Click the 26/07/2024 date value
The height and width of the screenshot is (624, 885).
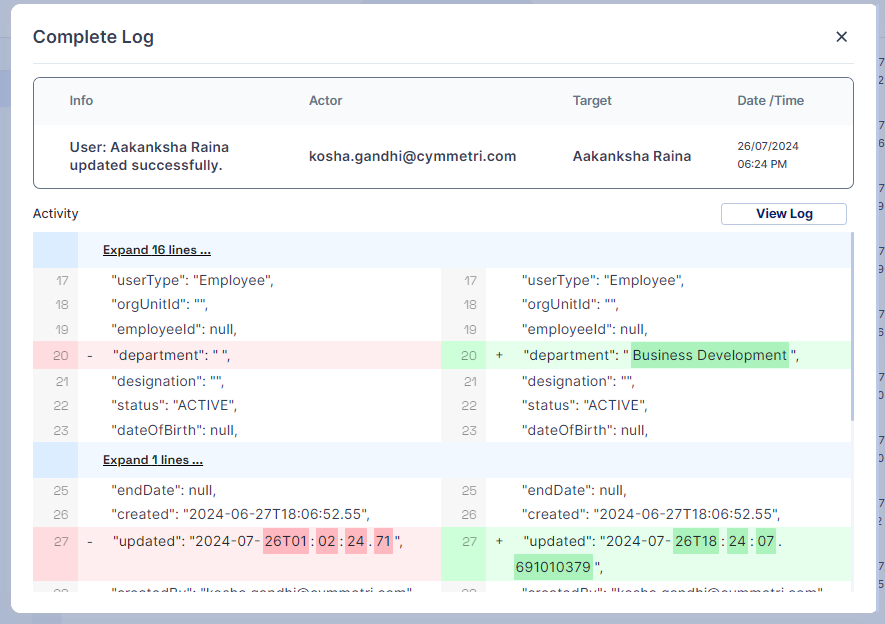click(768, 146)
